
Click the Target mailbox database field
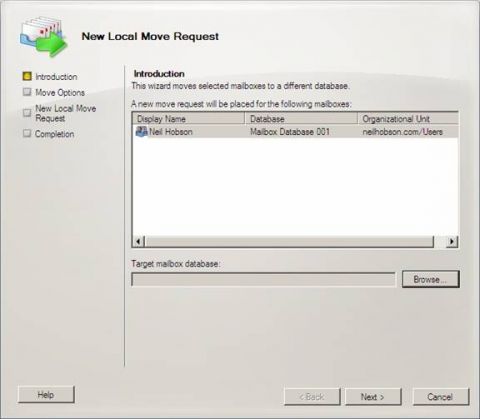click(263, 279)
